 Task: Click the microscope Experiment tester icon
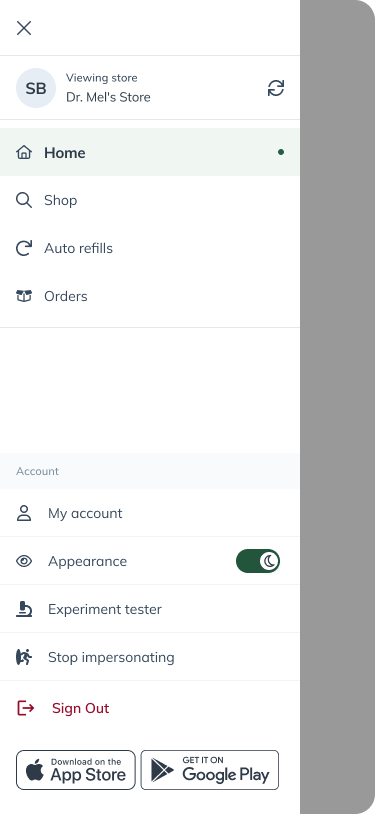[x=24, y=609]
